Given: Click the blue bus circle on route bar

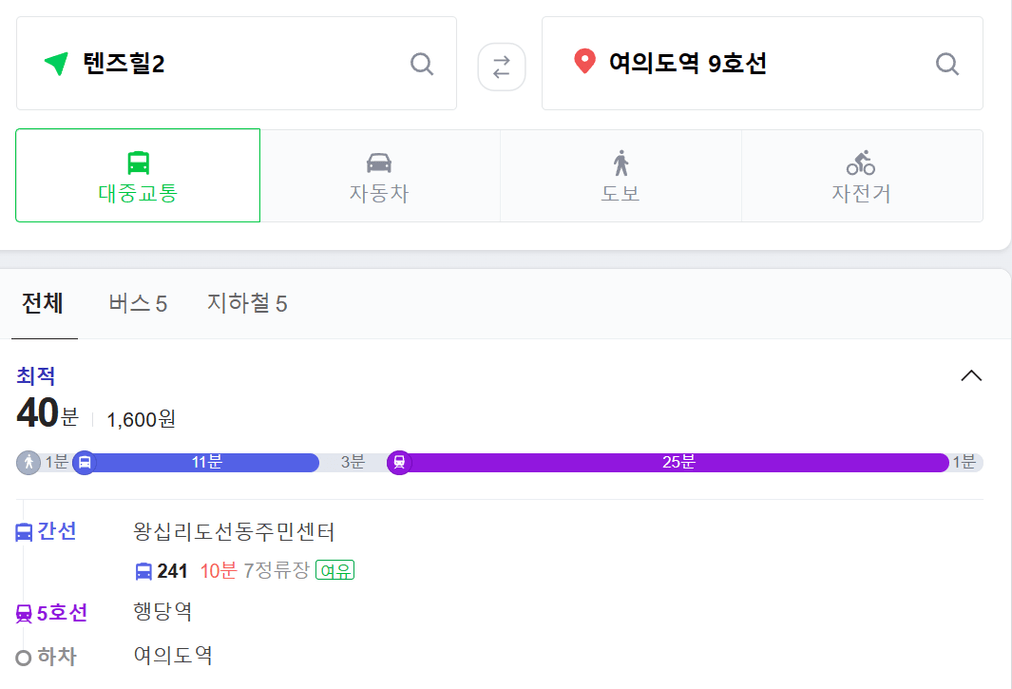Looking at the screenshot, I should tap(85, 463).
